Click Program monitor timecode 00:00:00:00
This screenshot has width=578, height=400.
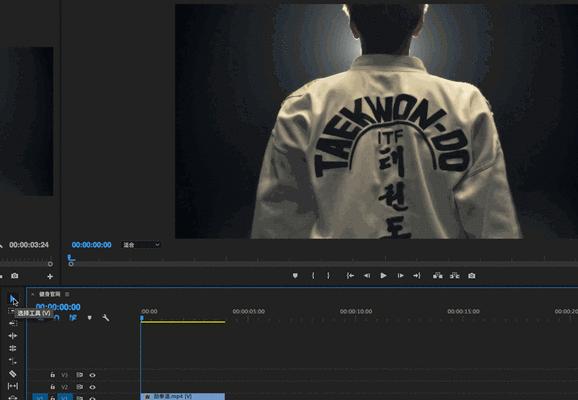pos(91,245)
